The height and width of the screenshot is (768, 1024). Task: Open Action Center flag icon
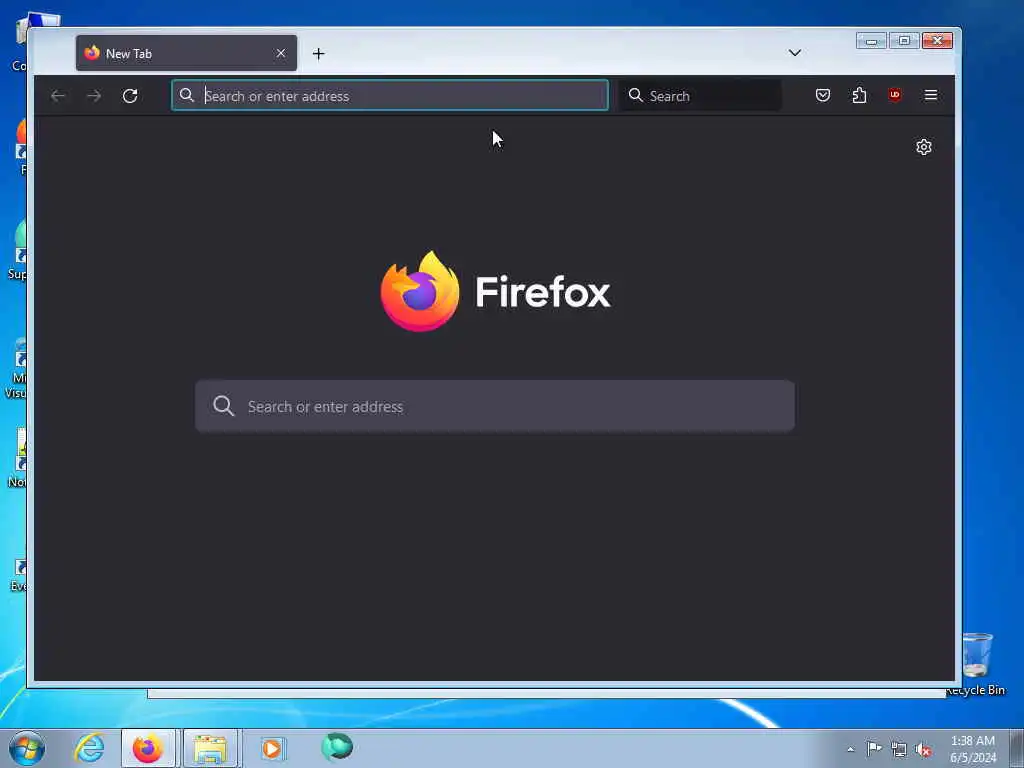874,749
